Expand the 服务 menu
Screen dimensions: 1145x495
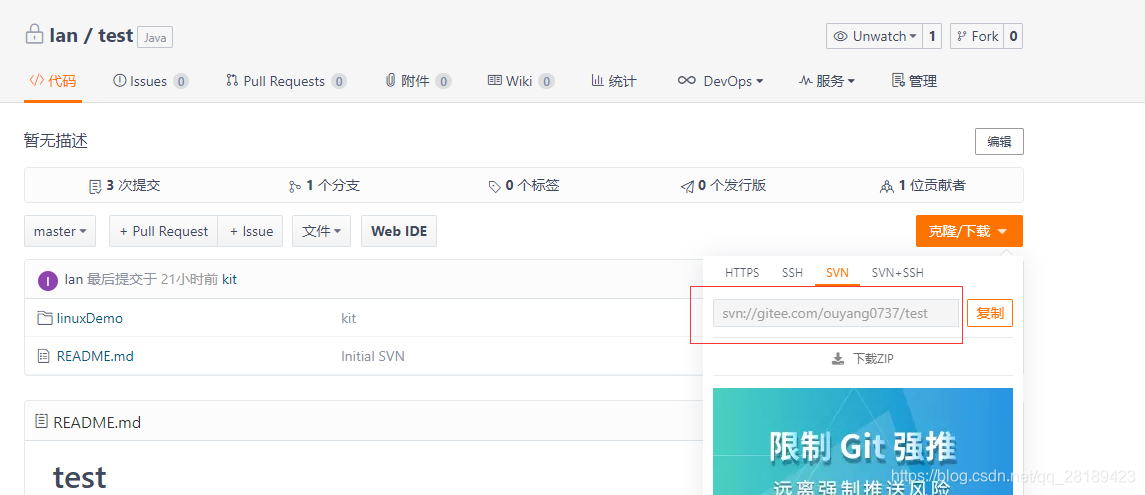click(827, 80)
